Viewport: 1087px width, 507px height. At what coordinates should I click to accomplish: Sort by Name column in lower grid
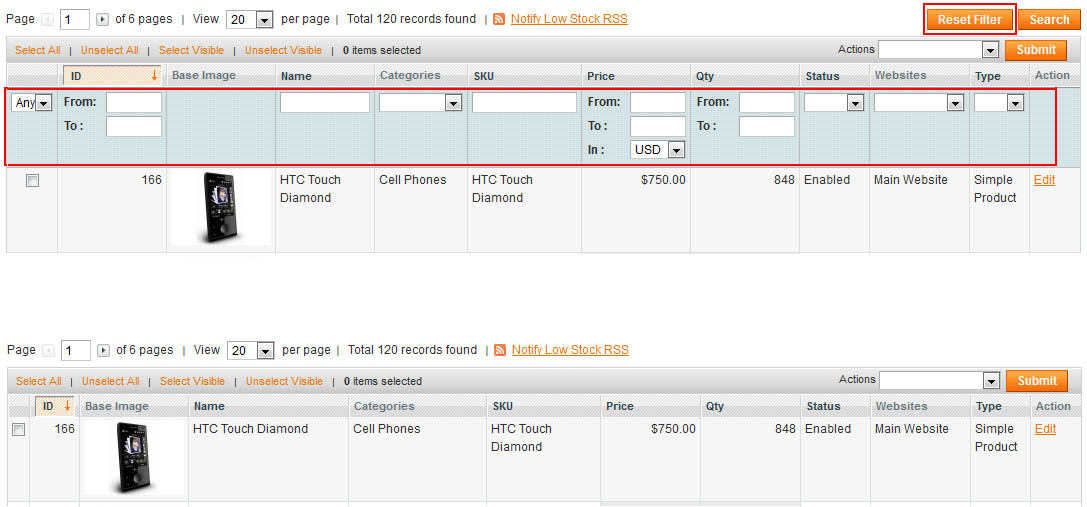209,406
